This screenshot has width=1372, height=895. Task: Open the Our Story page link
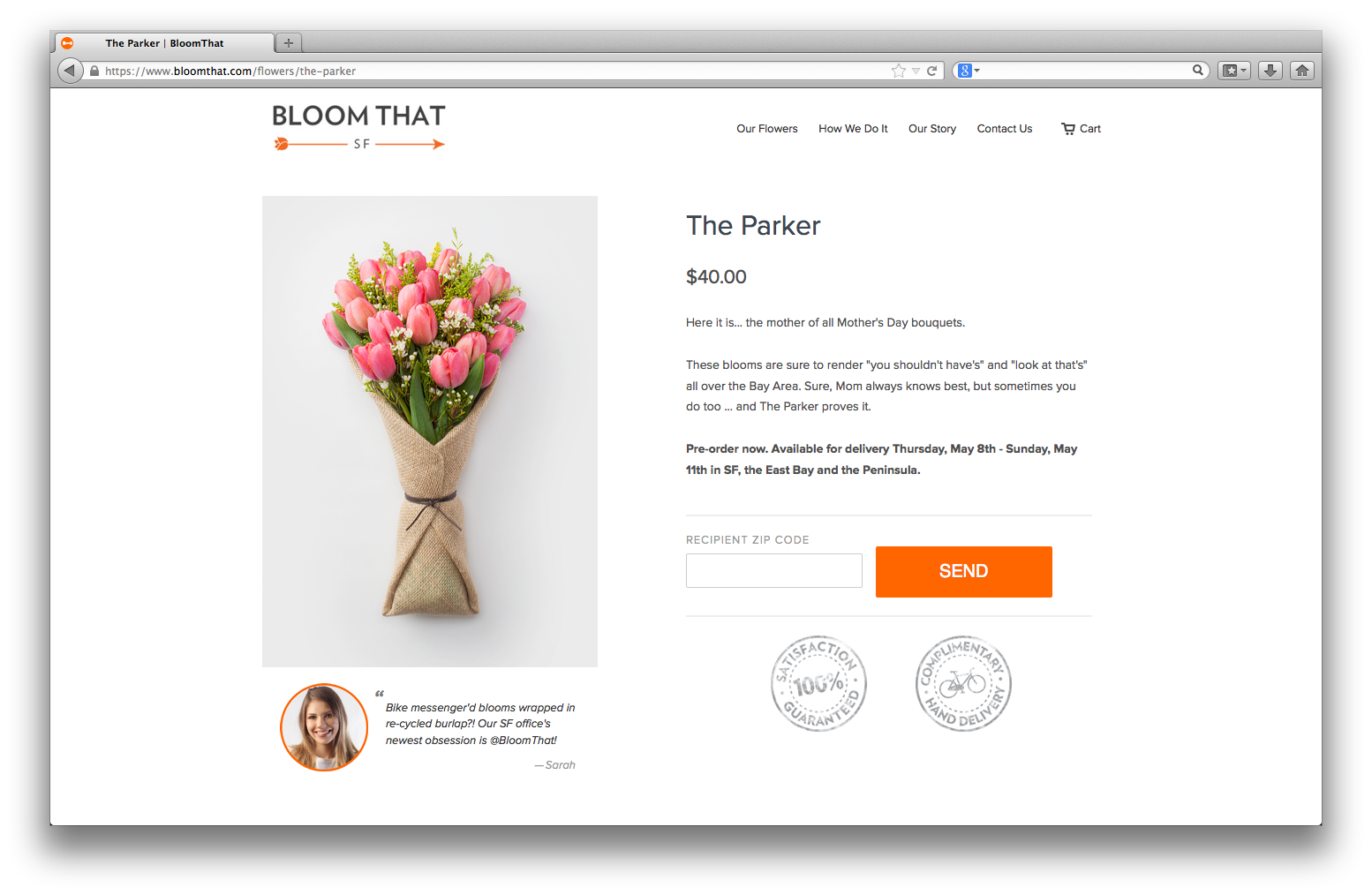pos(932,129)
